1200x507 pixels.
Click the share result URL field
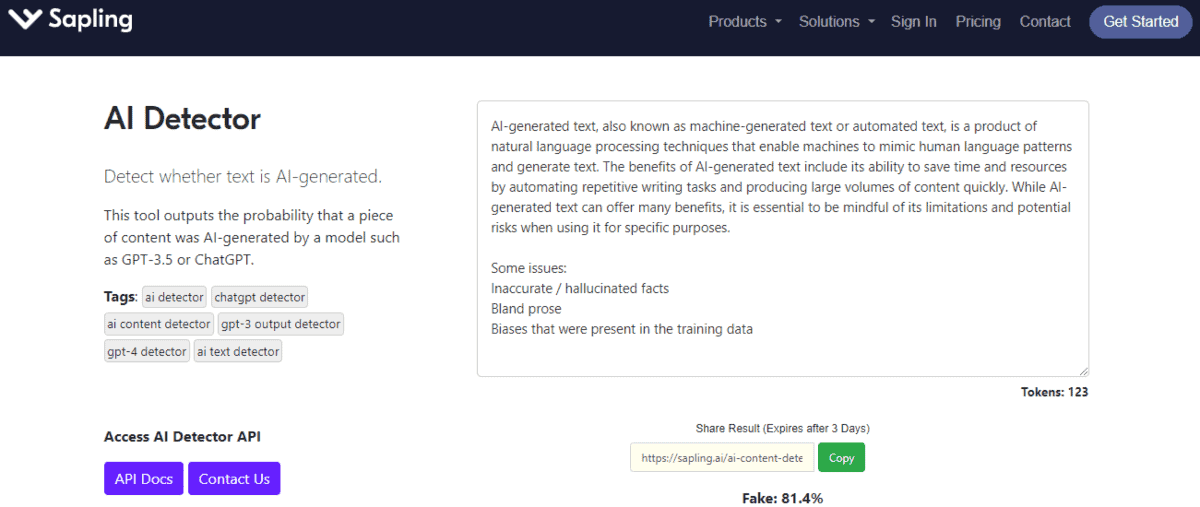722,458
